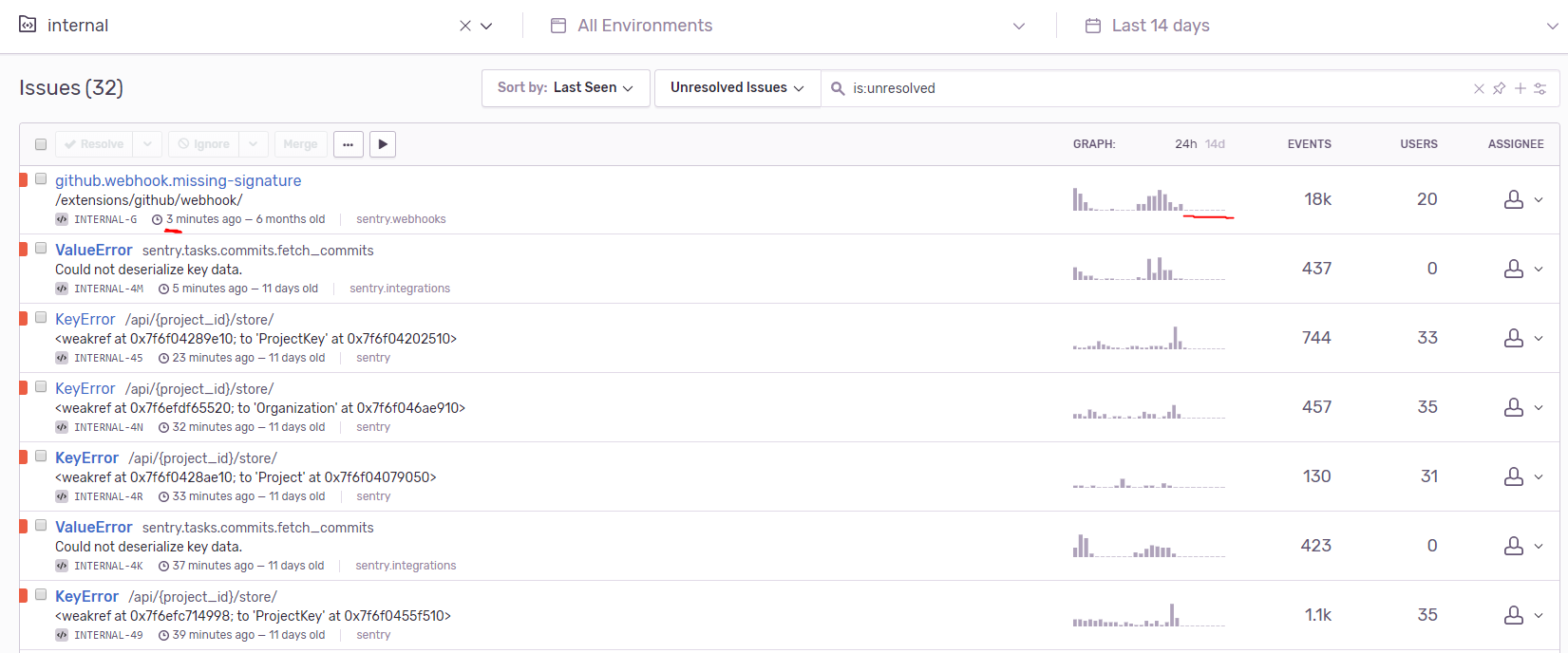The width and height of the screenshot is (1568, 653).
Task: Select the github.webhook.missing-signature issue checkbox
Action: (41, 178)
